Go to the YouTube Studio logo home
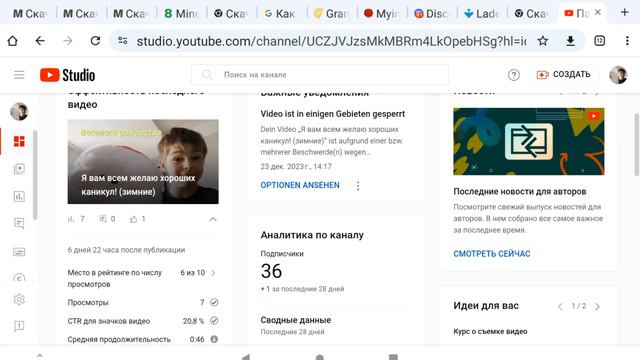 (x=67, y=75)
